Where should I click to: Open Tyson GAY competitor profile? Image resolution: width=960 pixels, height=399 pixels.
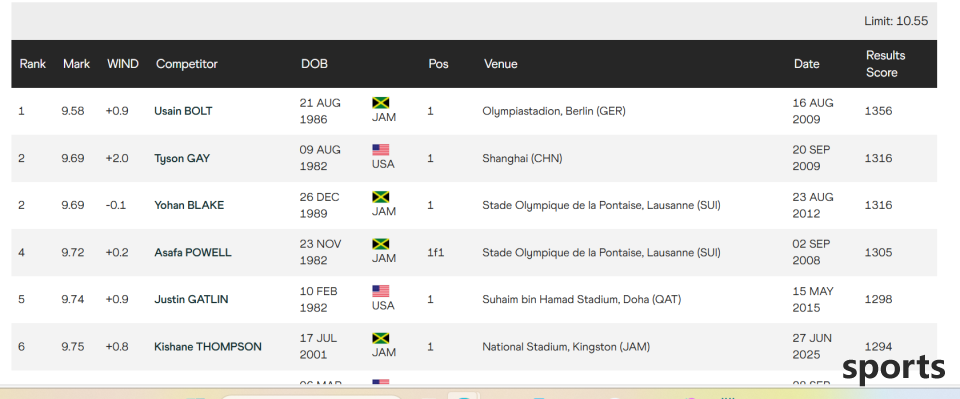point(182,158)
